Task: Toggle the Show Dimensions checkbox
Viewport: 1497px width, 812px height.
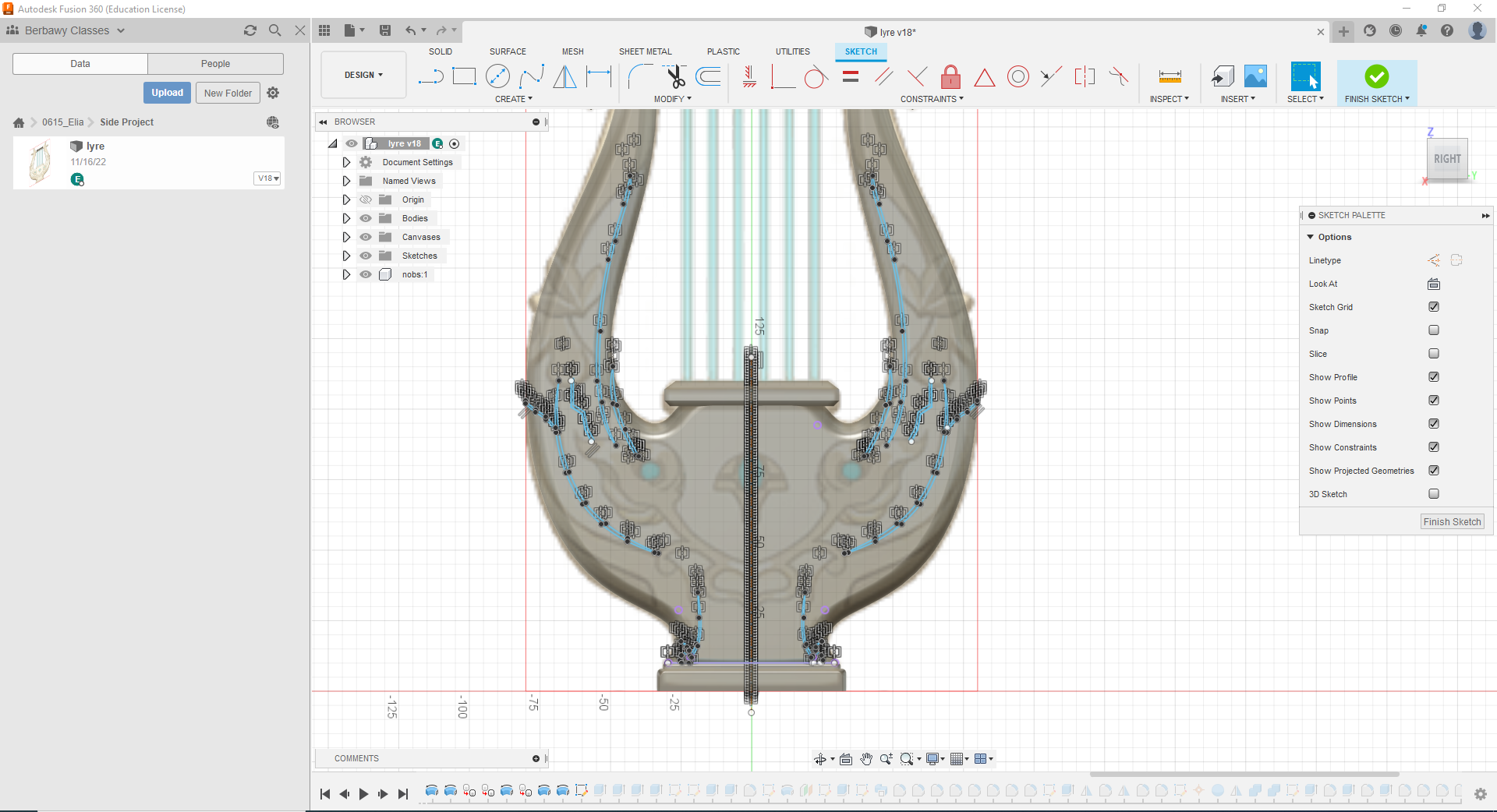Action: pos(1434,424)
